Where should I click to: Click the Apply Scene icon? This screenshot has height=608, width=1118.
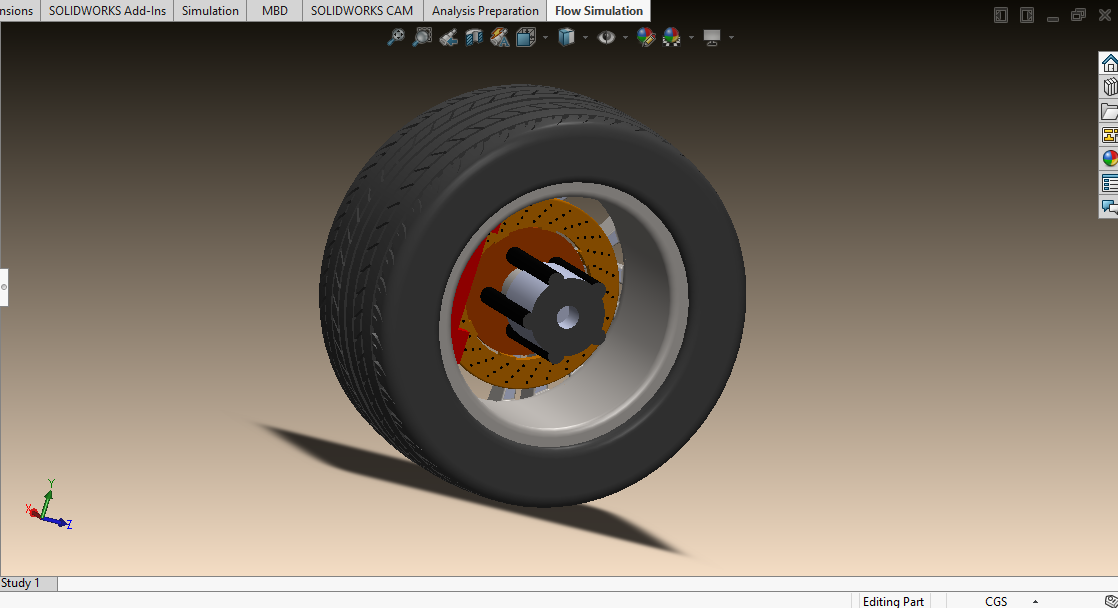coord(672,37)
